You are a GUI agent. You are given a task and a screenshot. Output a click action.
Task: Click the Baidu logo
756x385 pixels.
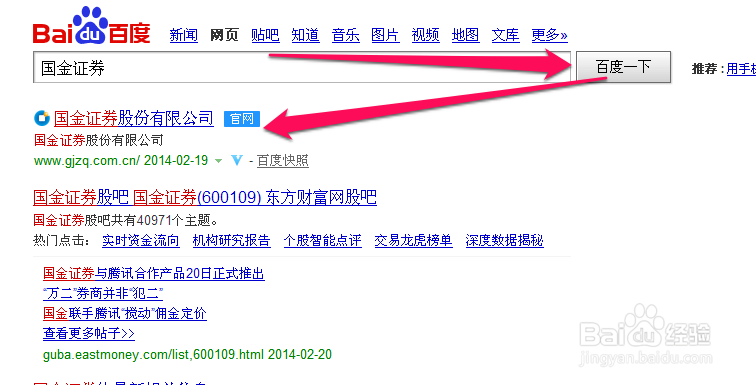(x=92, y=26)
